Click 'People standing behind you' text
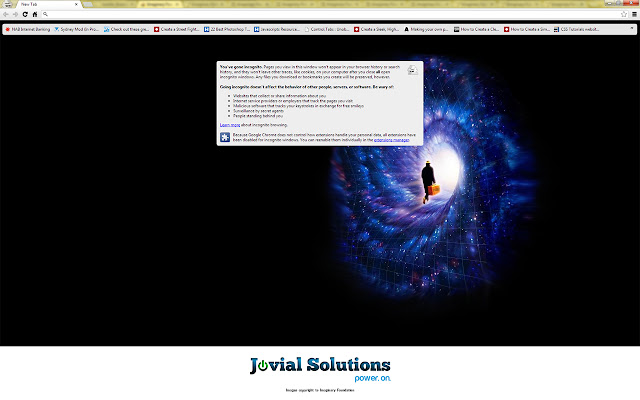 click(258, 116)
